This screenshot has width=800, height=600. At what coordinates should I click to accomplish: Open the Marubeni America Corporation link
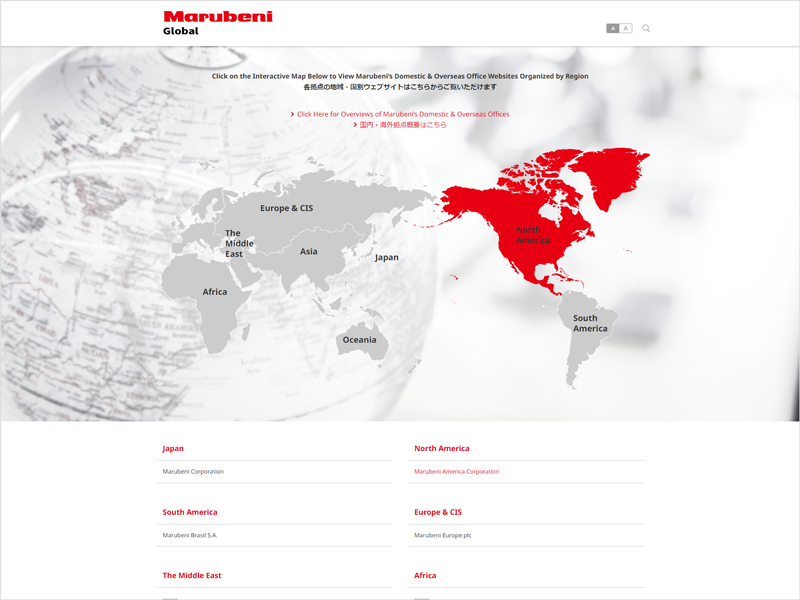point(457,471)
